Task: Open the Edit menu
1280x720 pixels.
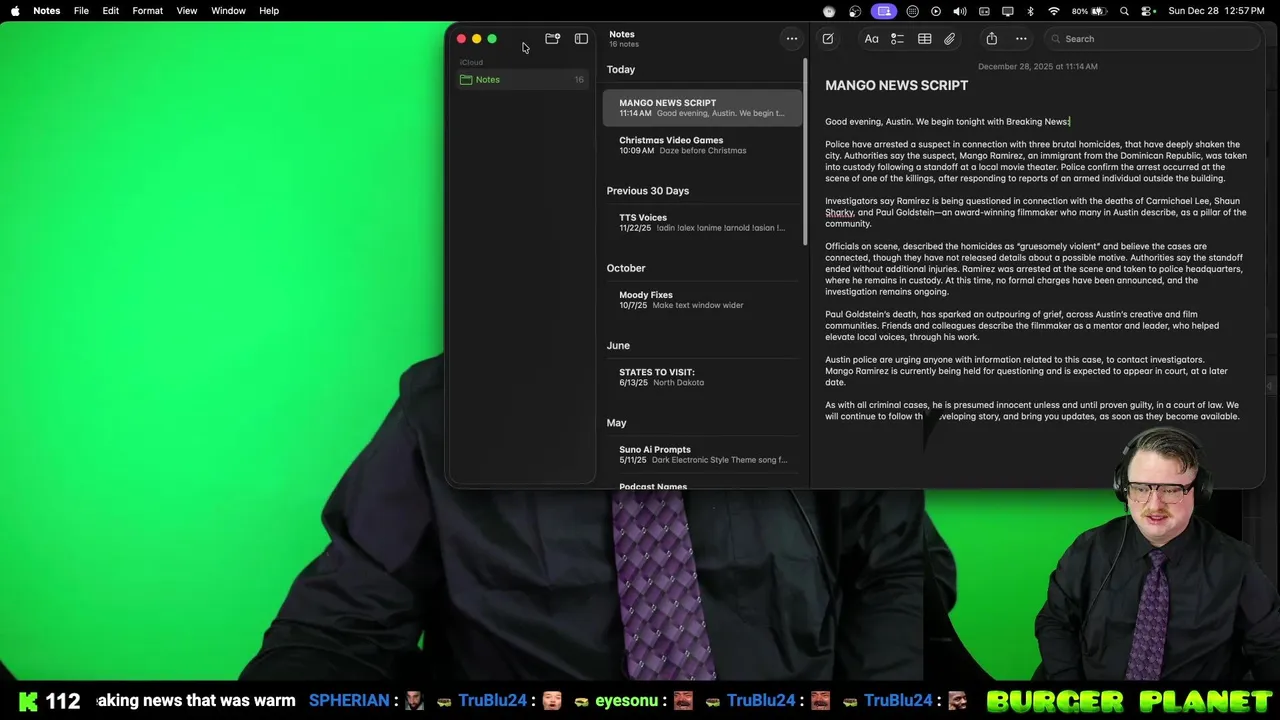Action: pyautogui.click(x=111, y=11)
